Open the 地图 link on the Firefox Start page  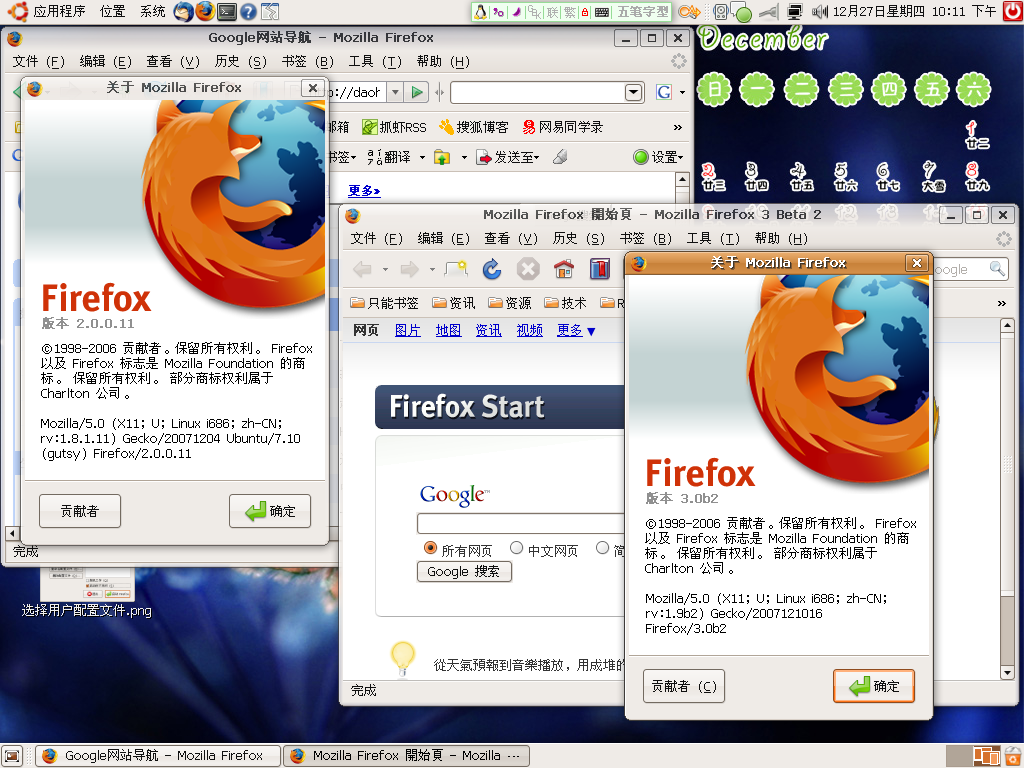[448, 330]
